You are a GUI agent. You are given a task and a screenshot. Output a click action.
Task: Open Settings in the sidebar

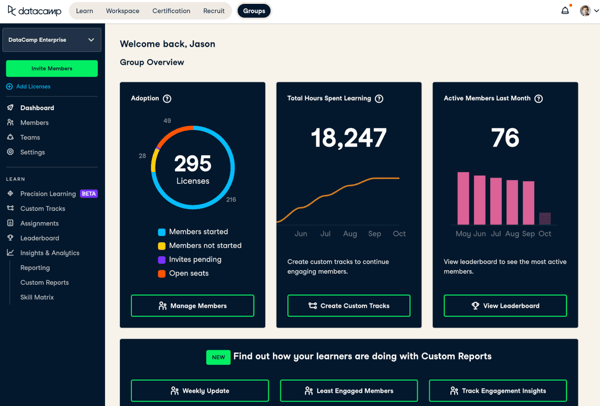[x=33, y=152]
